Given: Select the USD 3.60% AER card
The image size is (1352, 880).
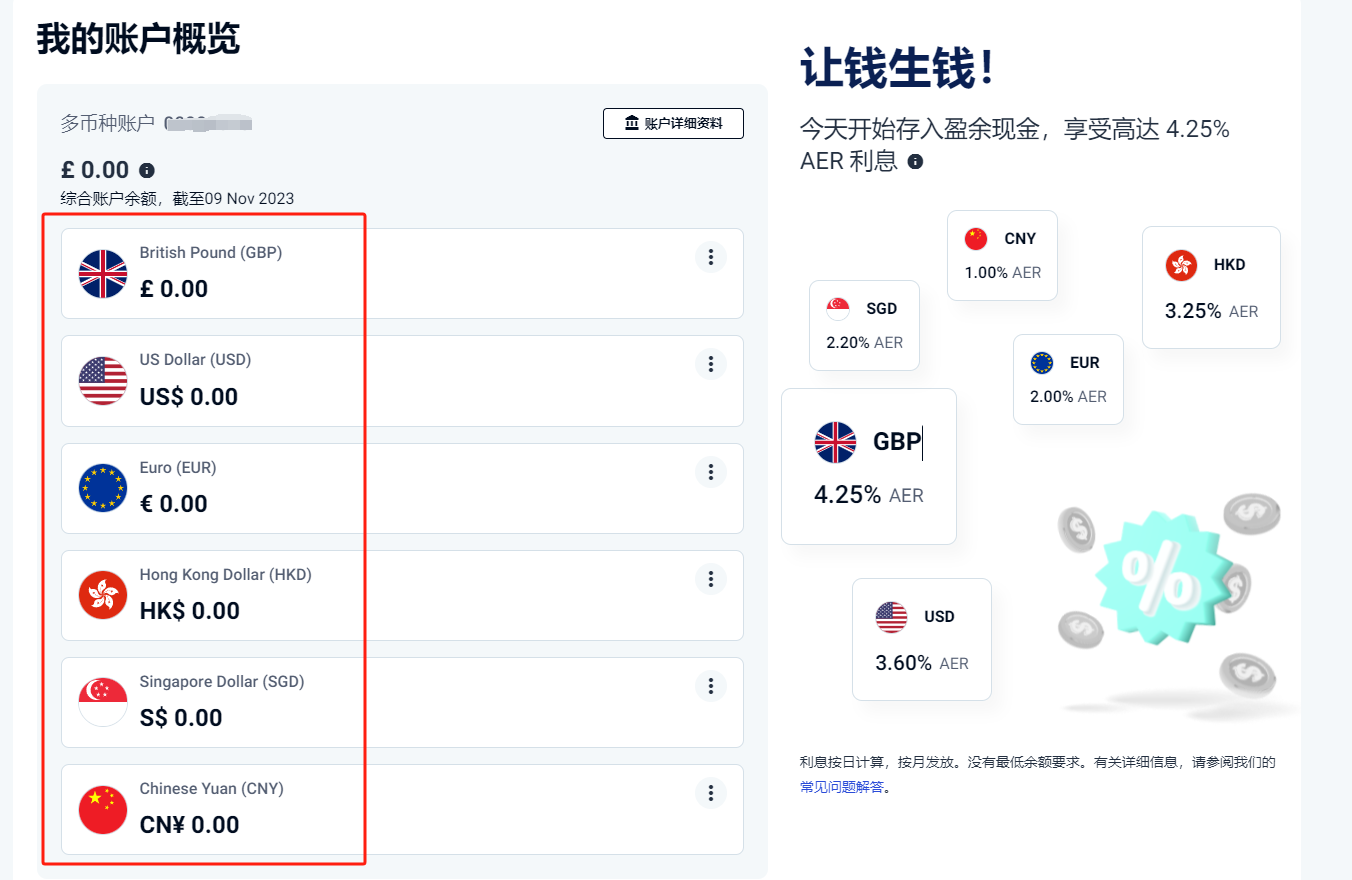Looking at the screenshot, I should click(x=920, y=639).
